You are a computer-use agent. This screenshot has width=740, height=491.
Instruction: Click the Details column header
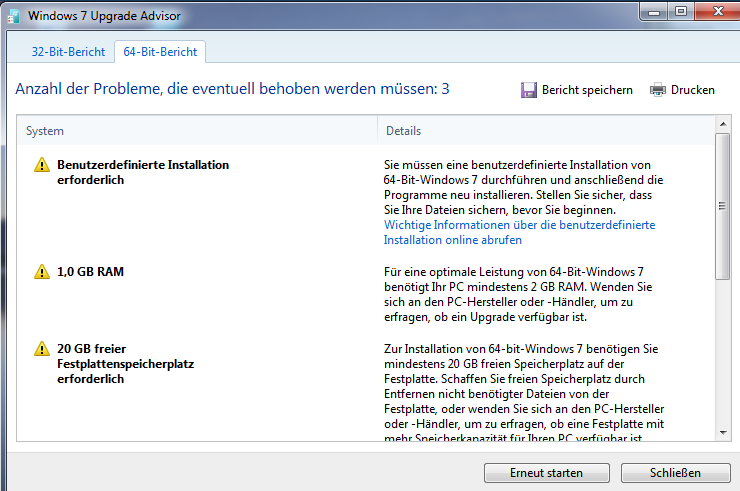click(x=546, y=131)
